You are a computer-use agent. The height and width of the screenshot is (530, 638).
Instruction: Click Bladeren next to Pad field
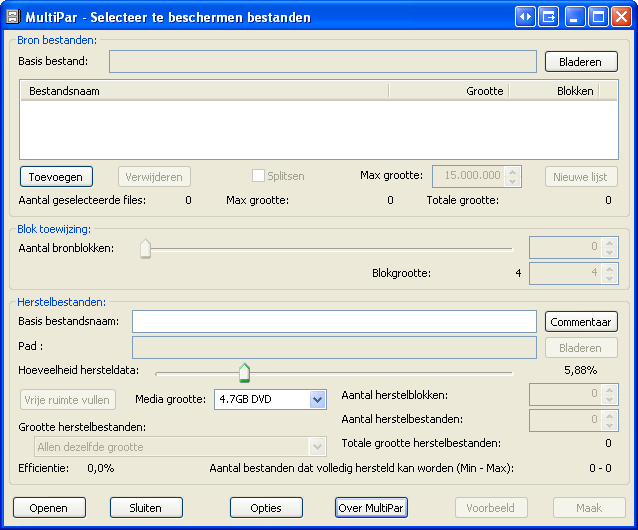581,348
